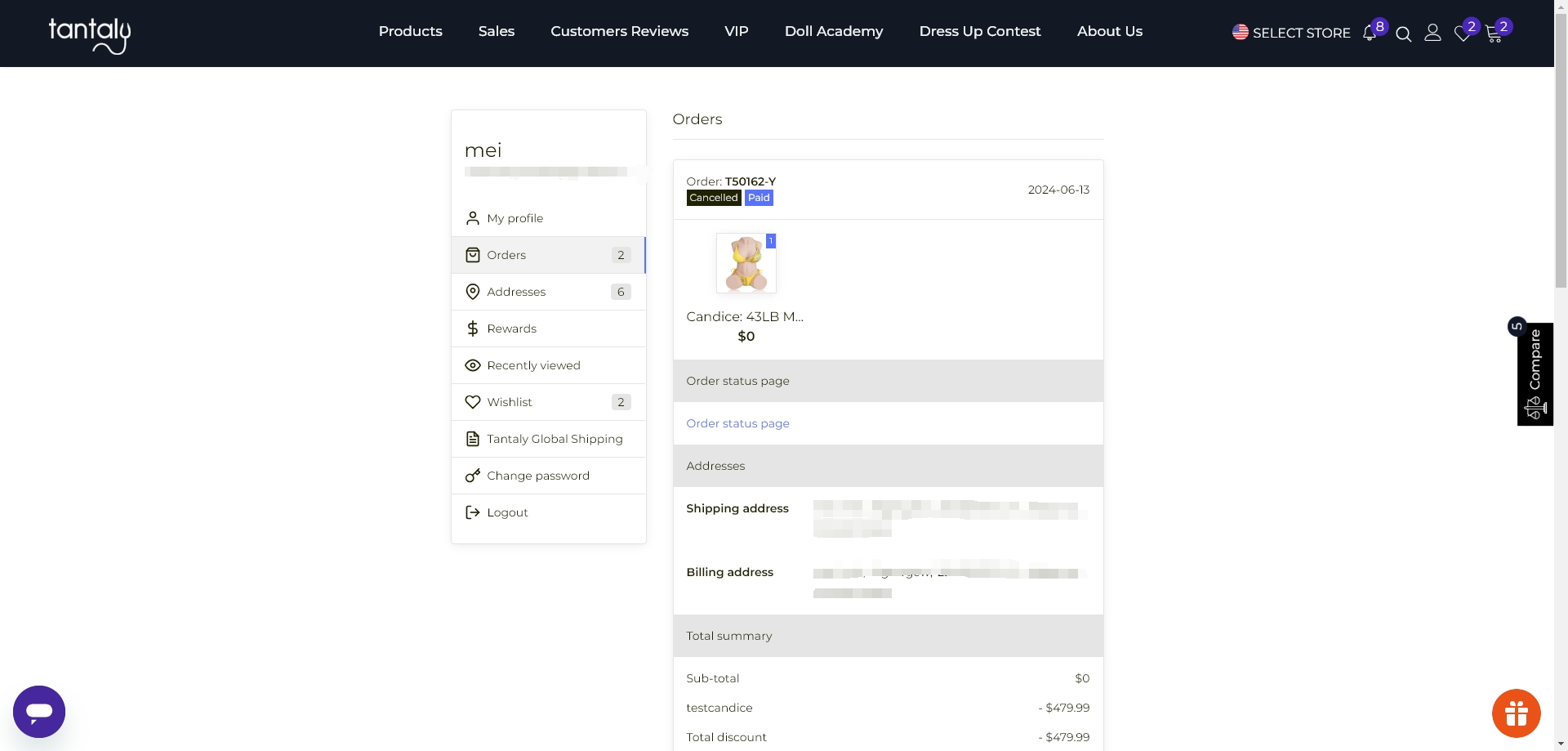The width and height of the screenshot is (1568, 751).
Task: Go to Customers Reviews
Action: coord(619,31)
